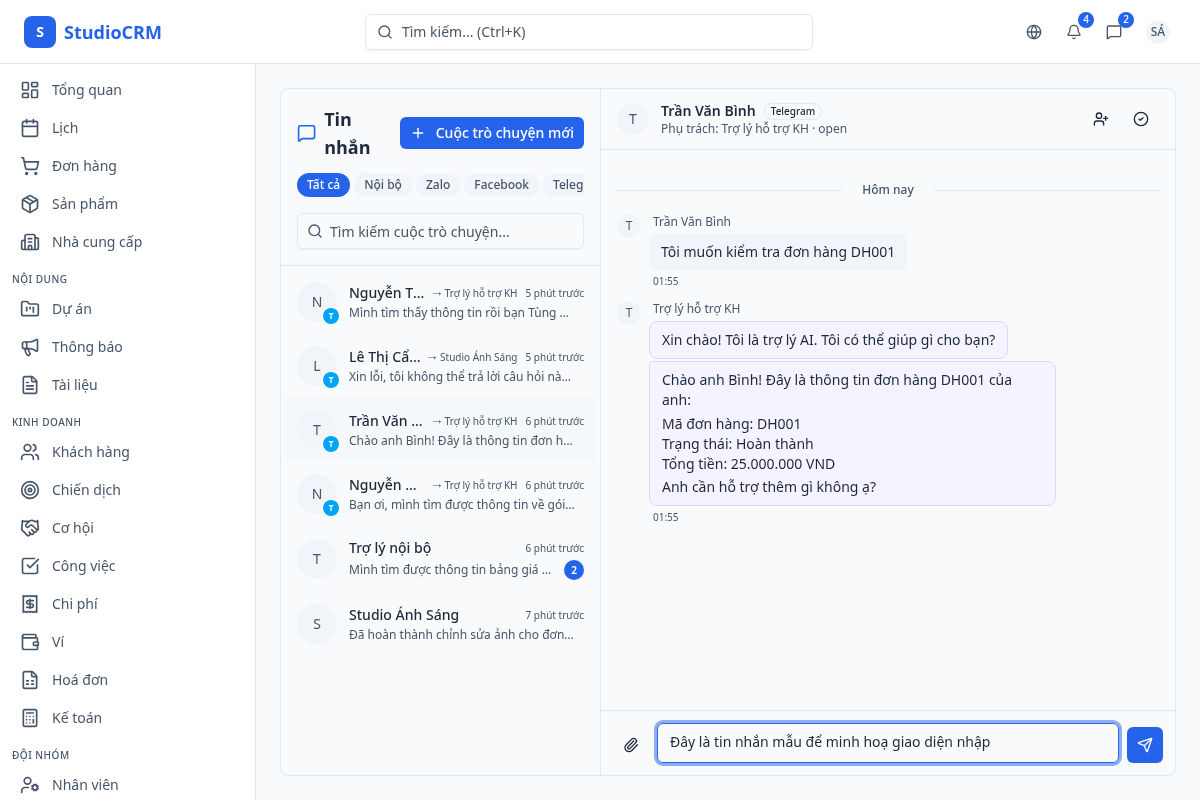Screen dimensions: 1200x800
Task: Open the notifications bell icon
Action: pyautogui.click(x=1074, y=32)
